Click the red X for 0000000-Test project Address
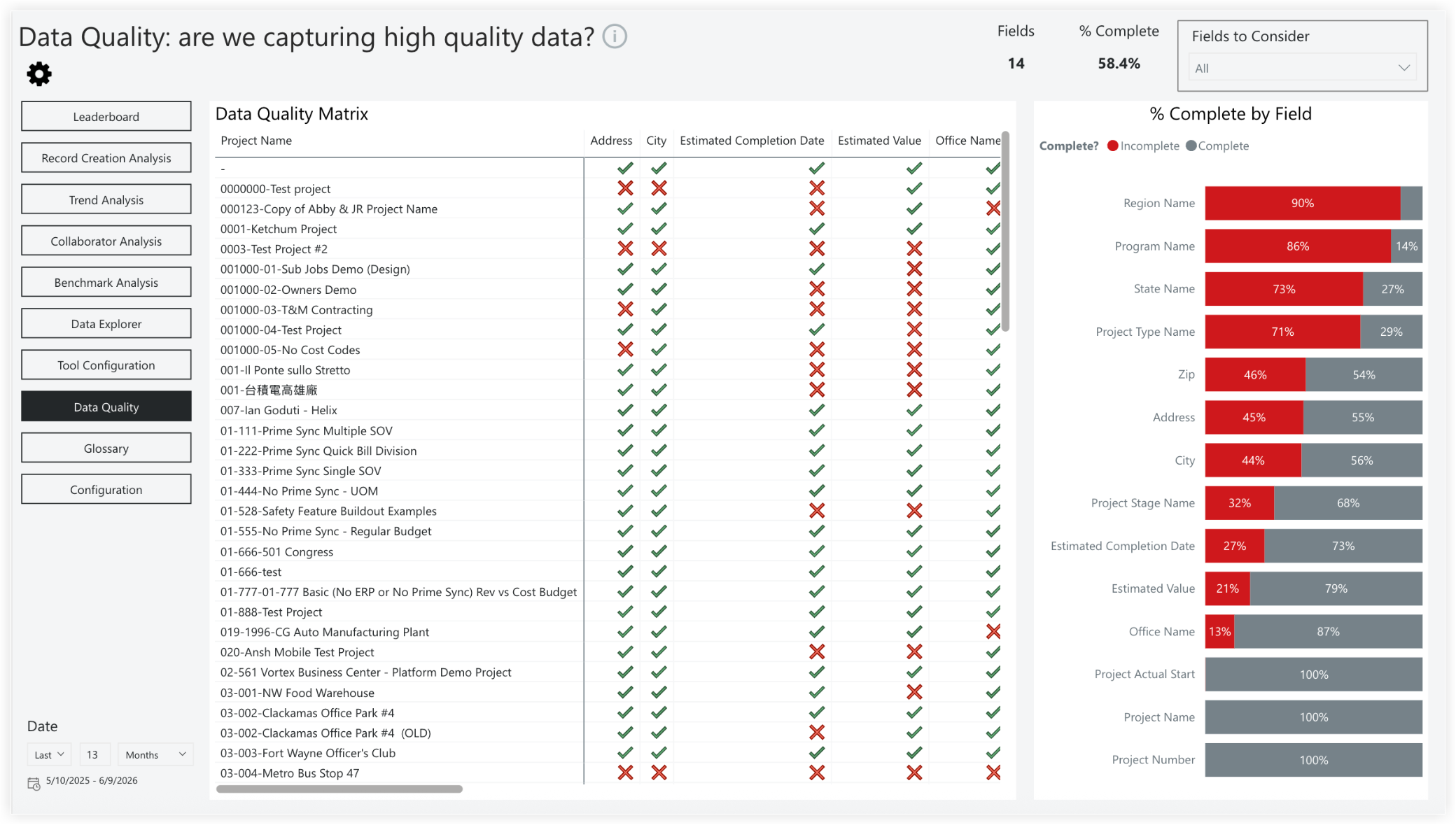 pos(625,188)
